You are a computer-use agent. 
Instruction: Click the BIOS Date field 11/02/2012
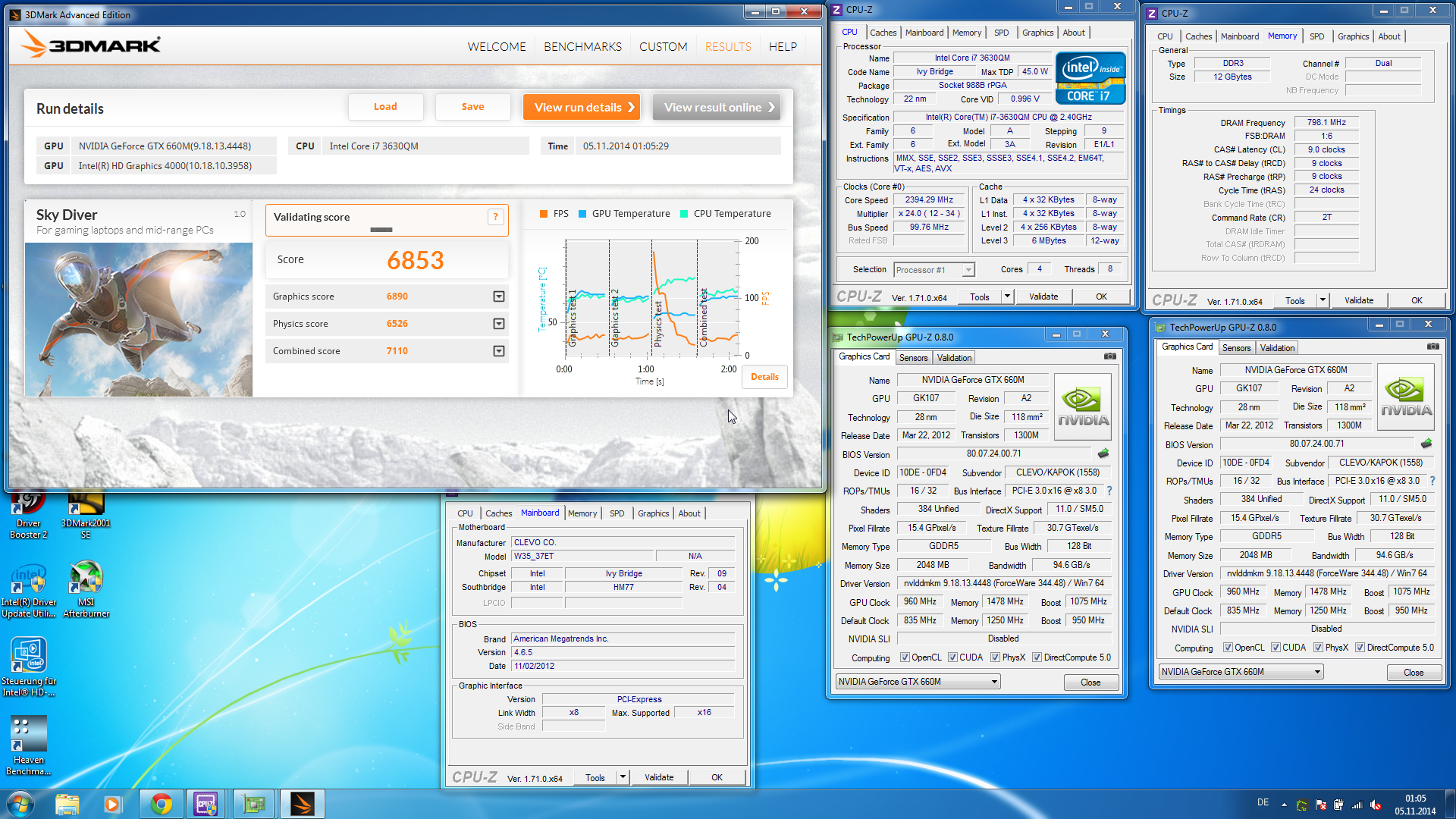(x=623, y=667)
